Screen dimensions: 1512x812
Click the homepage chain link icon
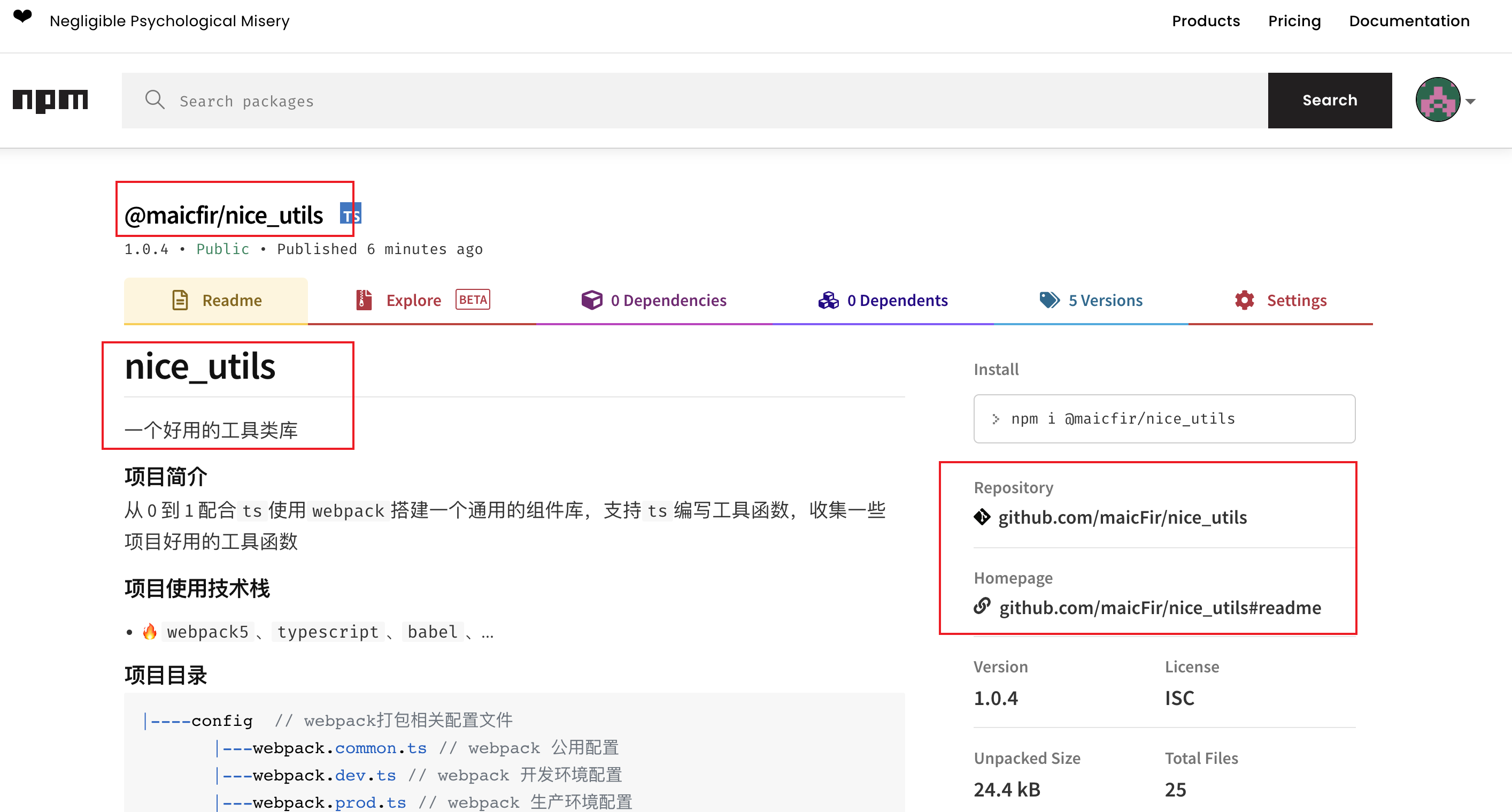coord(982,606)
